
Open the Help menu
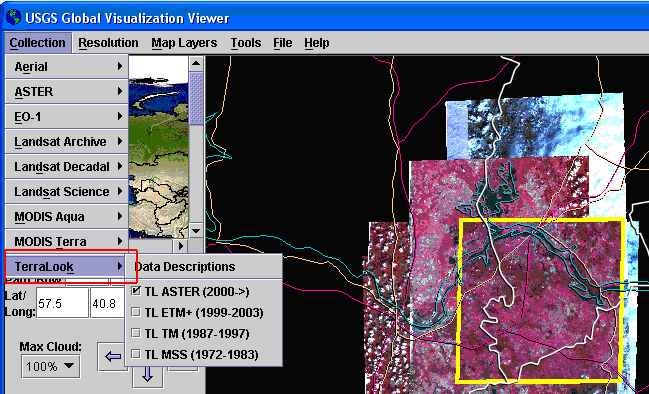pos(317,43)
